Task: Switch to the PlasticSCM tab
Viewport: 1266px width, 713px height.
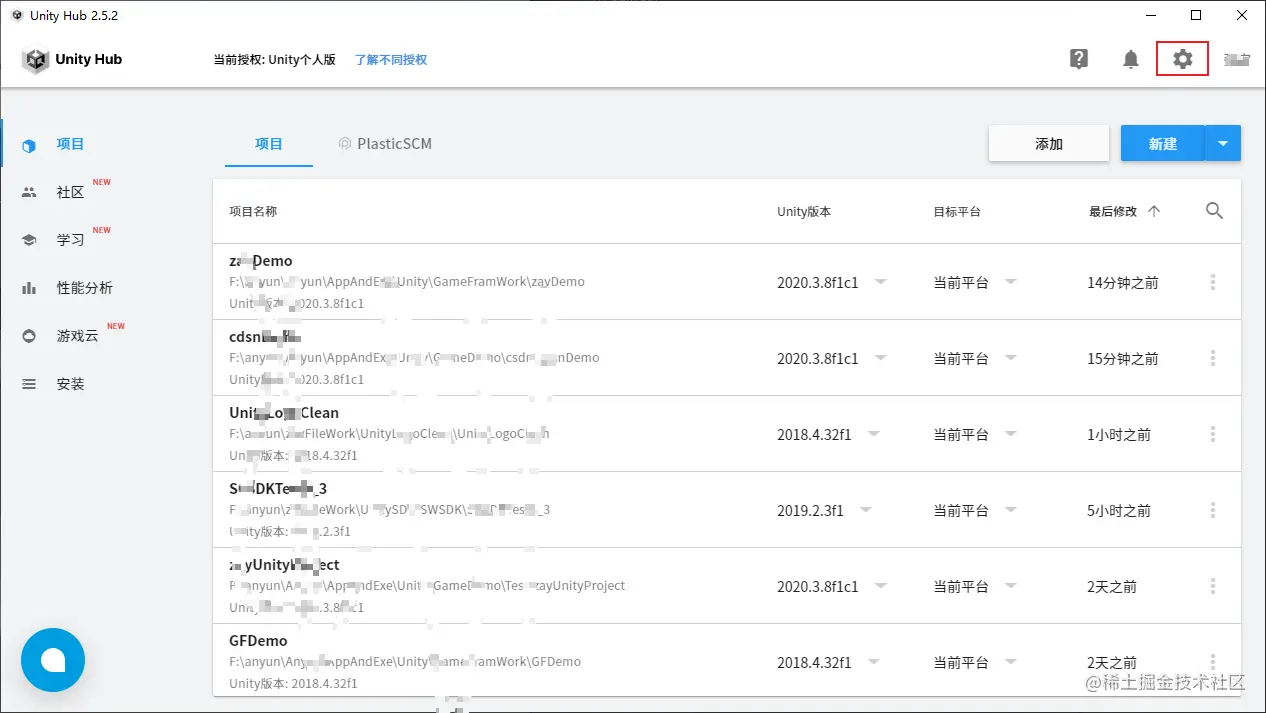Action: [385, 144]
